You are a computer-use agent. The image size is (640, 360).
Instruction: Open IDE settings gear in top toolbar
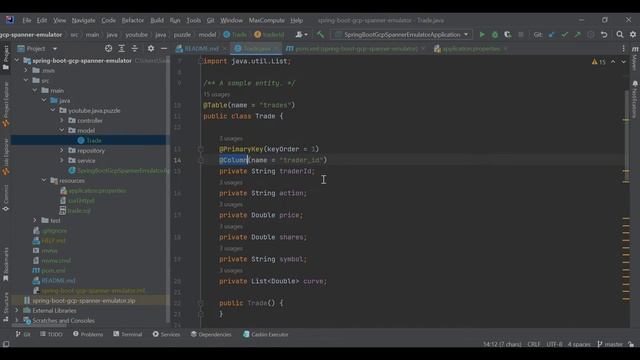pyautogui.click(x=633, y=35)
